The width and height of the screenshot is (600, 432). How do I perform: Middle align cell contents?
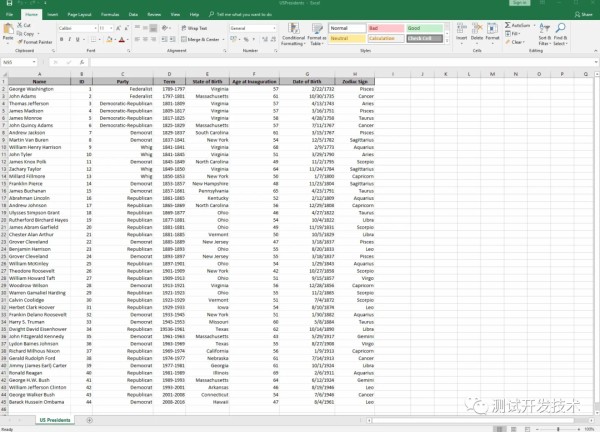click(145, 28)
